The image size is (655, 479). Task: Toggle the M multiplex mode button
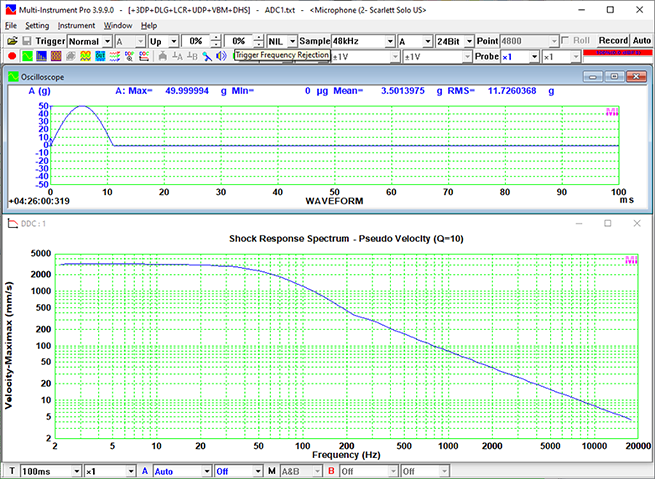point(272,471)
